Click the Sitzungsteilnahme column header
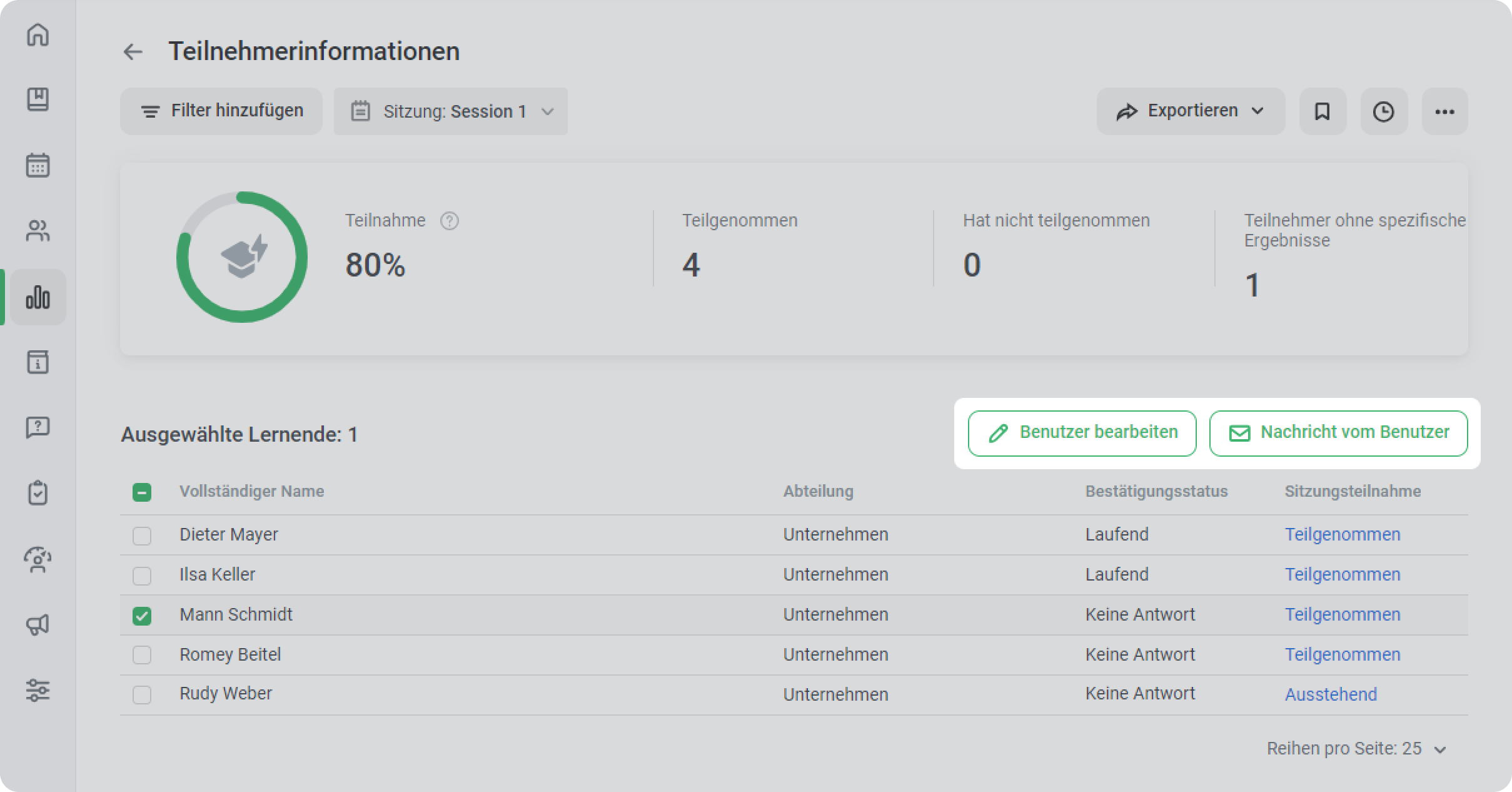1512x792 pixels. pos(1353,492)
